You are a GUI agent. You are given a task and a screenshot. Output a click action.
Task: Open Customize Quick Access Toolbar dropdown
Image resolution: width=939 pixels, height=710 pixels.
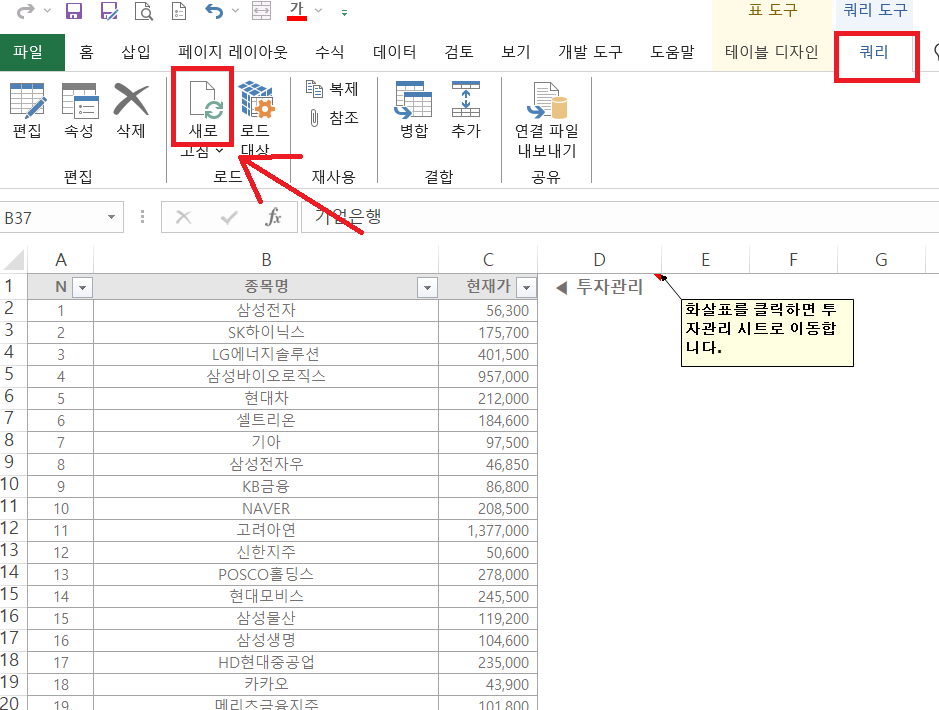(x=344, y=12)
